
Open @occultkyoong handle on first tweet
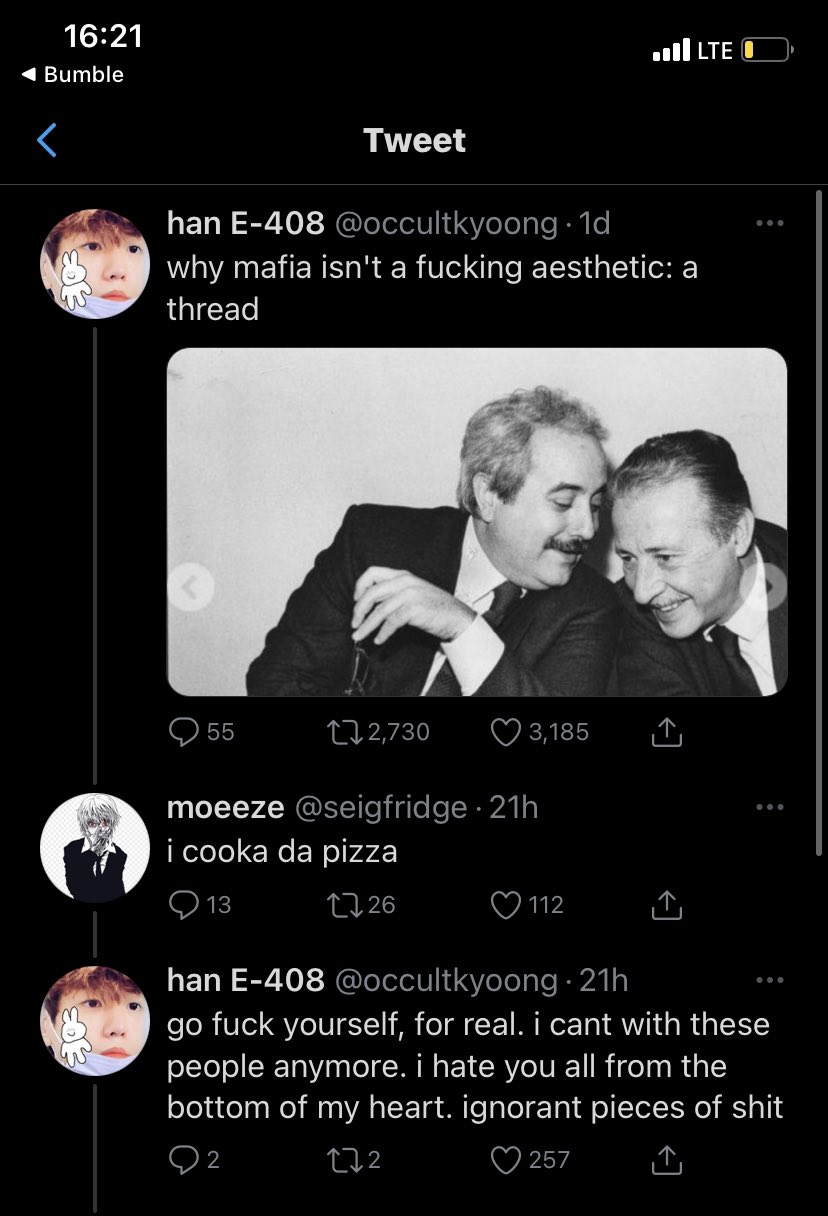click(x=445, y=223)
